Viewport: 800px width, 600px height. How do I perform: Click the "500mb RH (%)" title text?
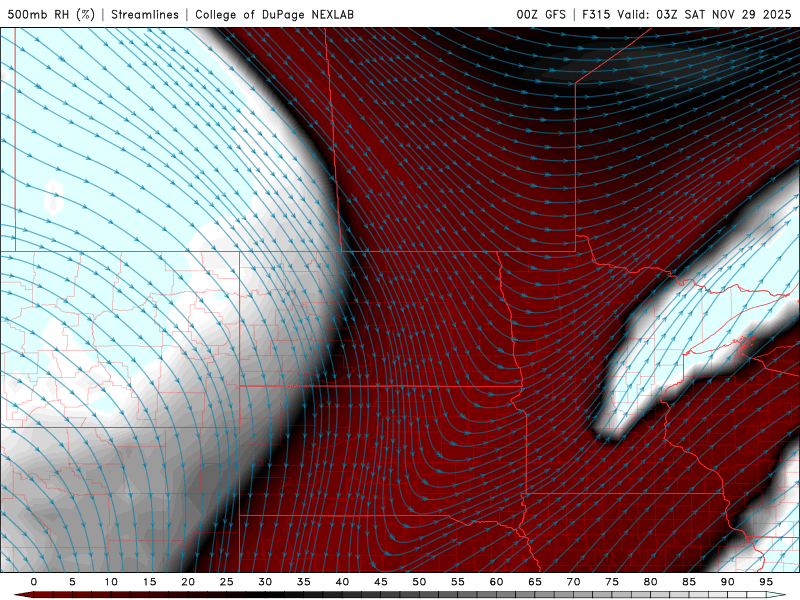pyautogui.click(x=51, y=14)
